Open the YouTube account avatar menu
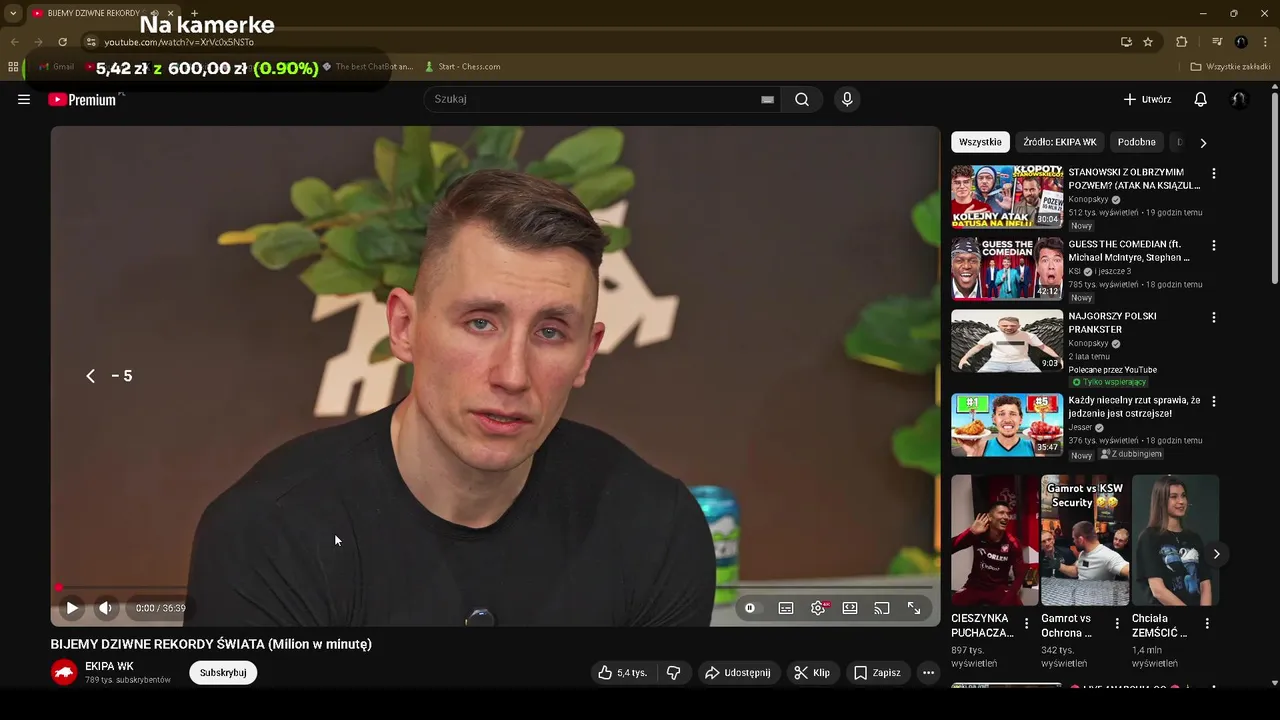1280x720 pixels. [x=1239, y=99]
